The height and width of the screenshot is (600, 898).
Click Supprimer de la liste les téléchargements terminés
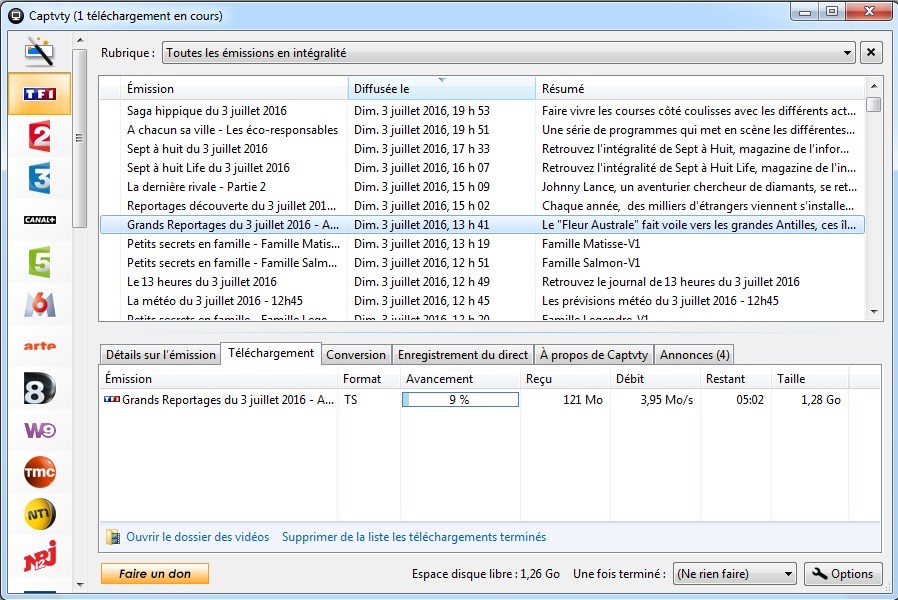[x=414, y=537]
